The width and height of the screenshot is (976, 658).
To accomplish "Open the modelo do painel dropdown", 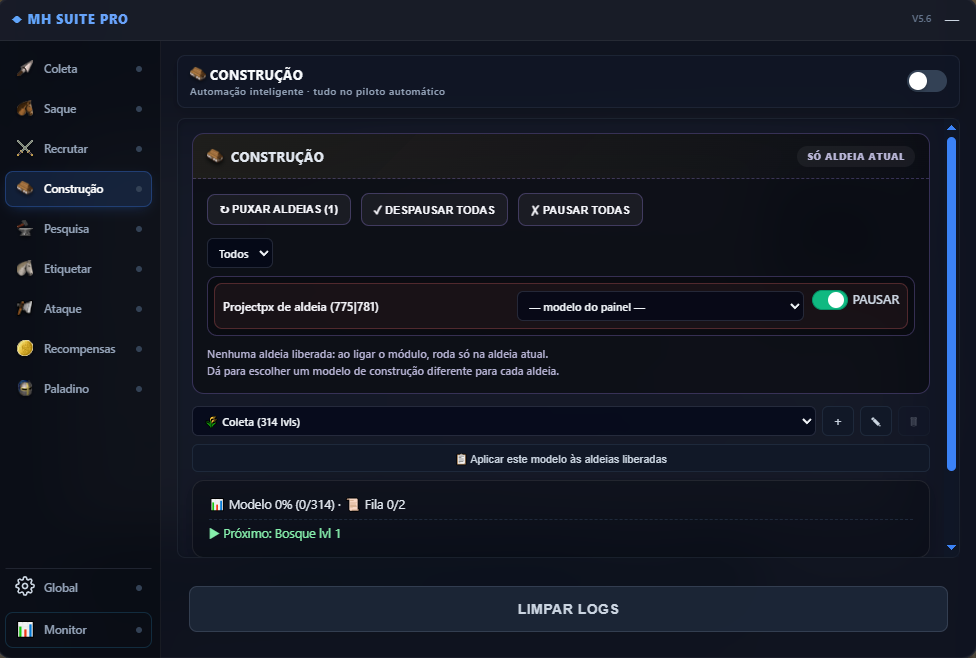I will (660, 306).
